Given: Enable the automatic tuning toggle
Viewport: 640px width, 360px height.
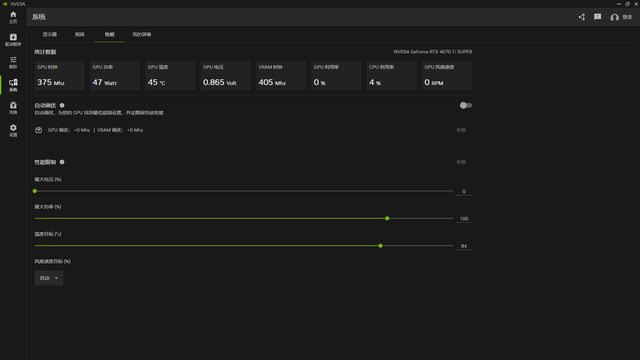Looking at the screenshot, I should pos(466,105).
